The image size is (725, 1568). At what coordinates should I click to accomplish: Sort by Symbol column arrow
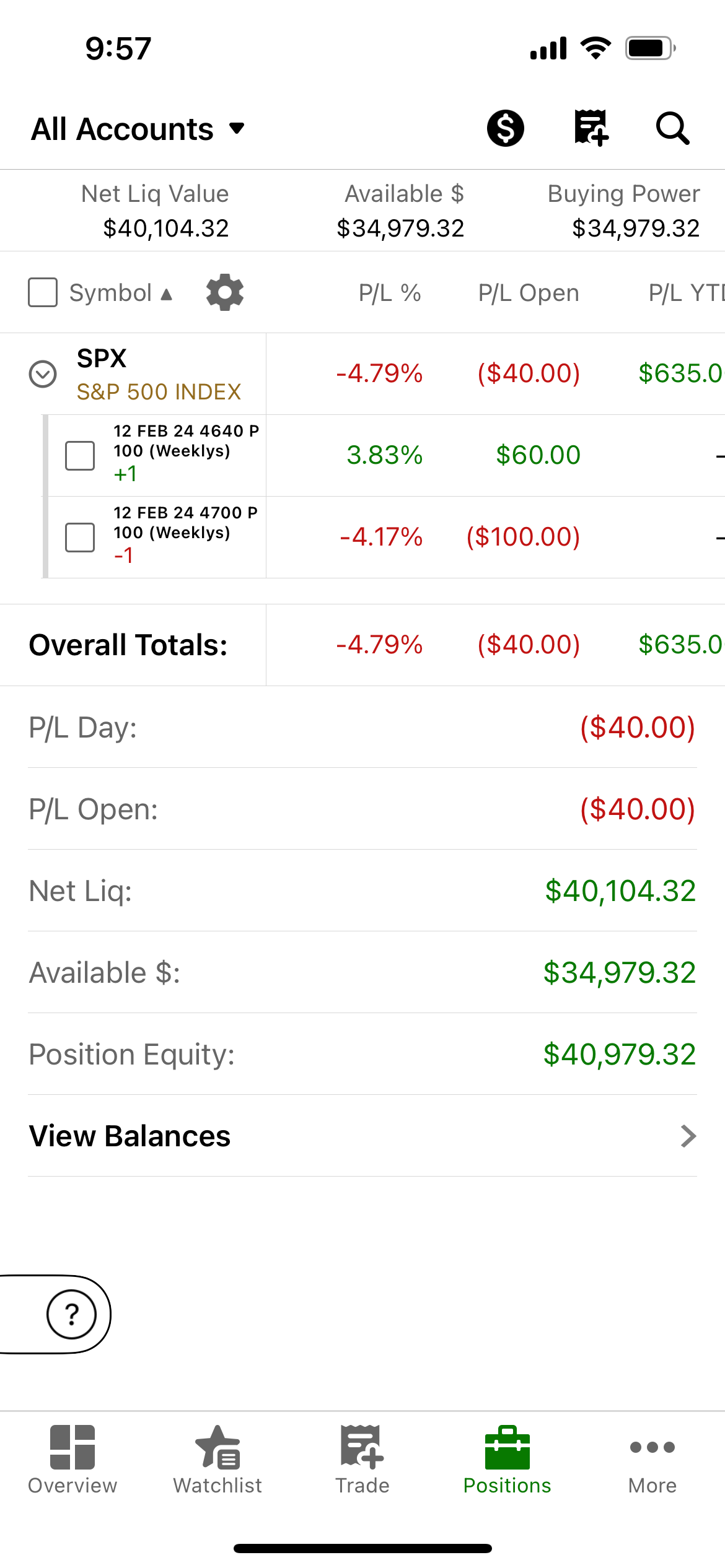click(x=166, y=294)
